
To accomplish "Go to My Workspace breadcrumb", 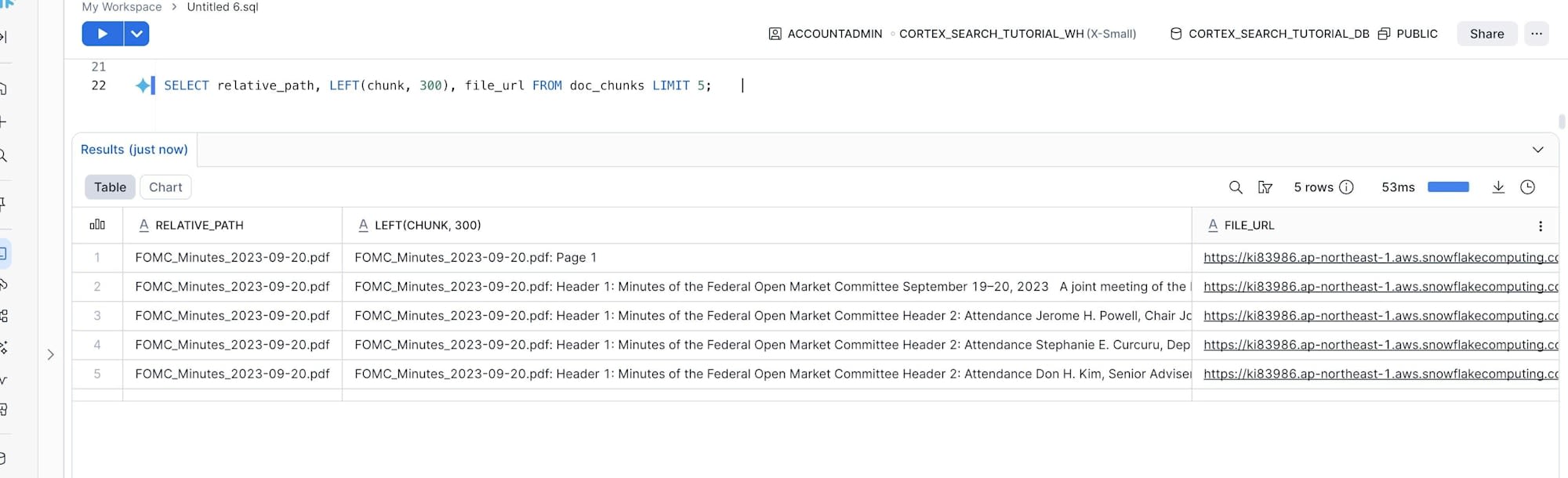I will (122, 7).
